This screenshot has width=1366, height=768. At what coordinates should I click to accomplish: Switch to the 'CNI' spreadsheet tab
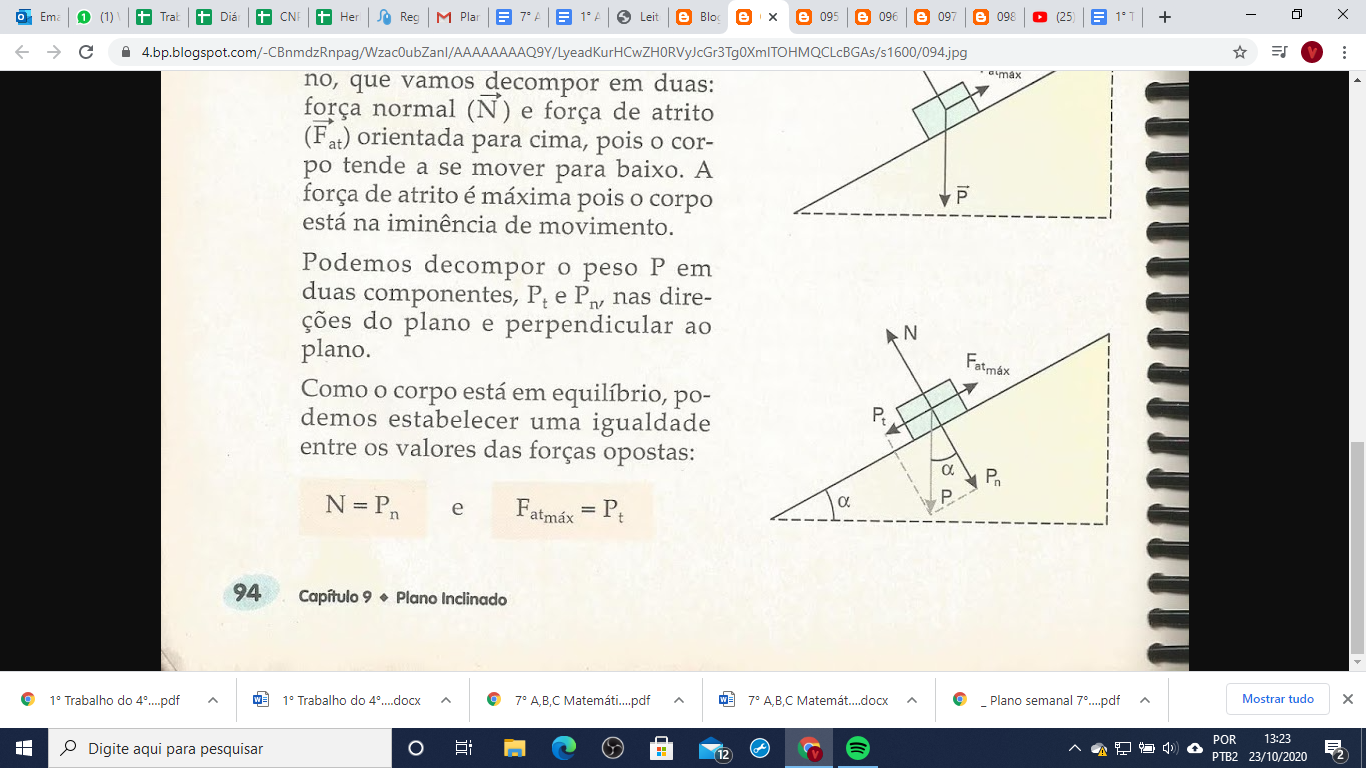tap(277, 17)
